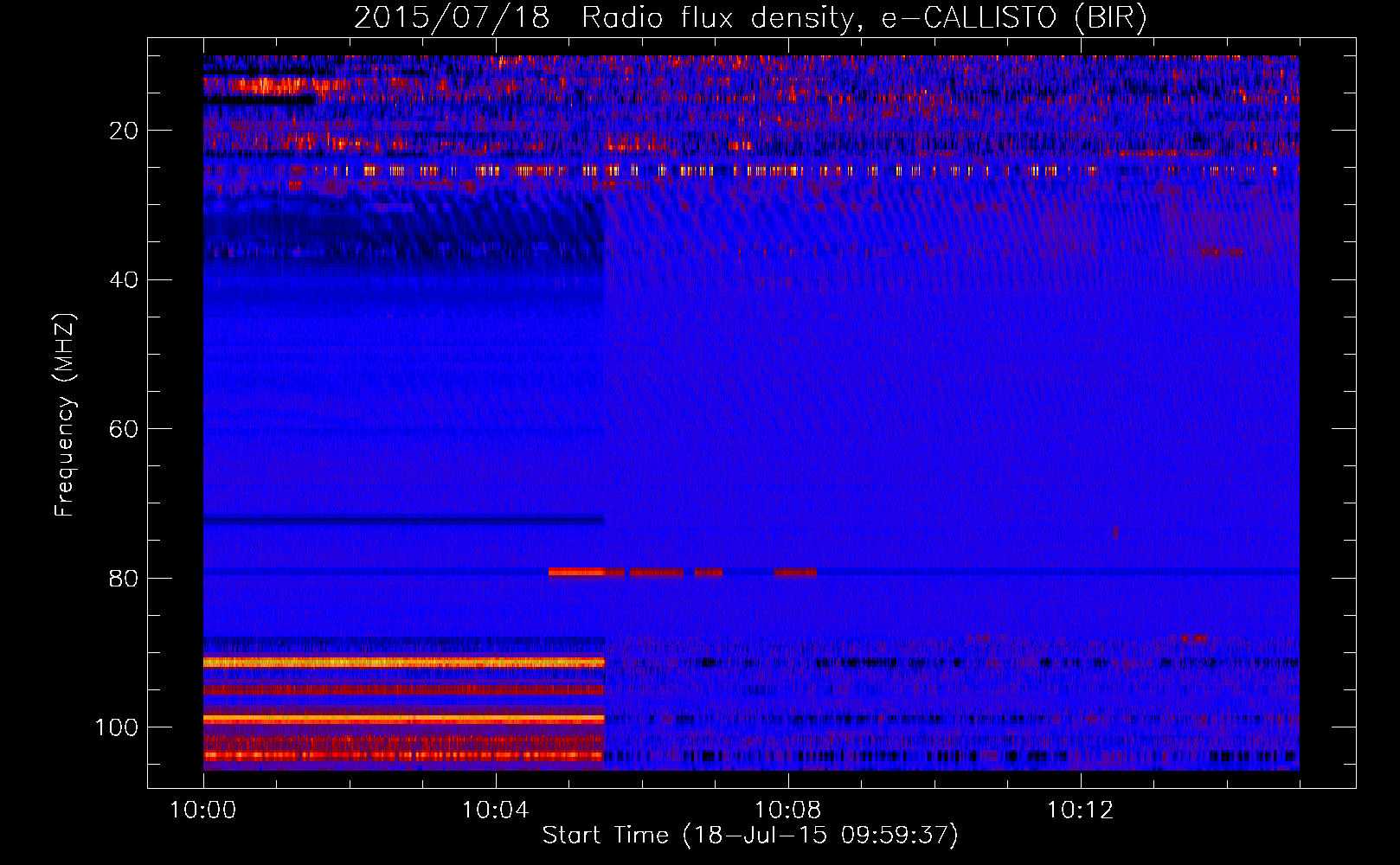Click the '20' frequency tick label
Viewport: 1400px width, 865px height.
pyautogui.click(x=124, y=131)
